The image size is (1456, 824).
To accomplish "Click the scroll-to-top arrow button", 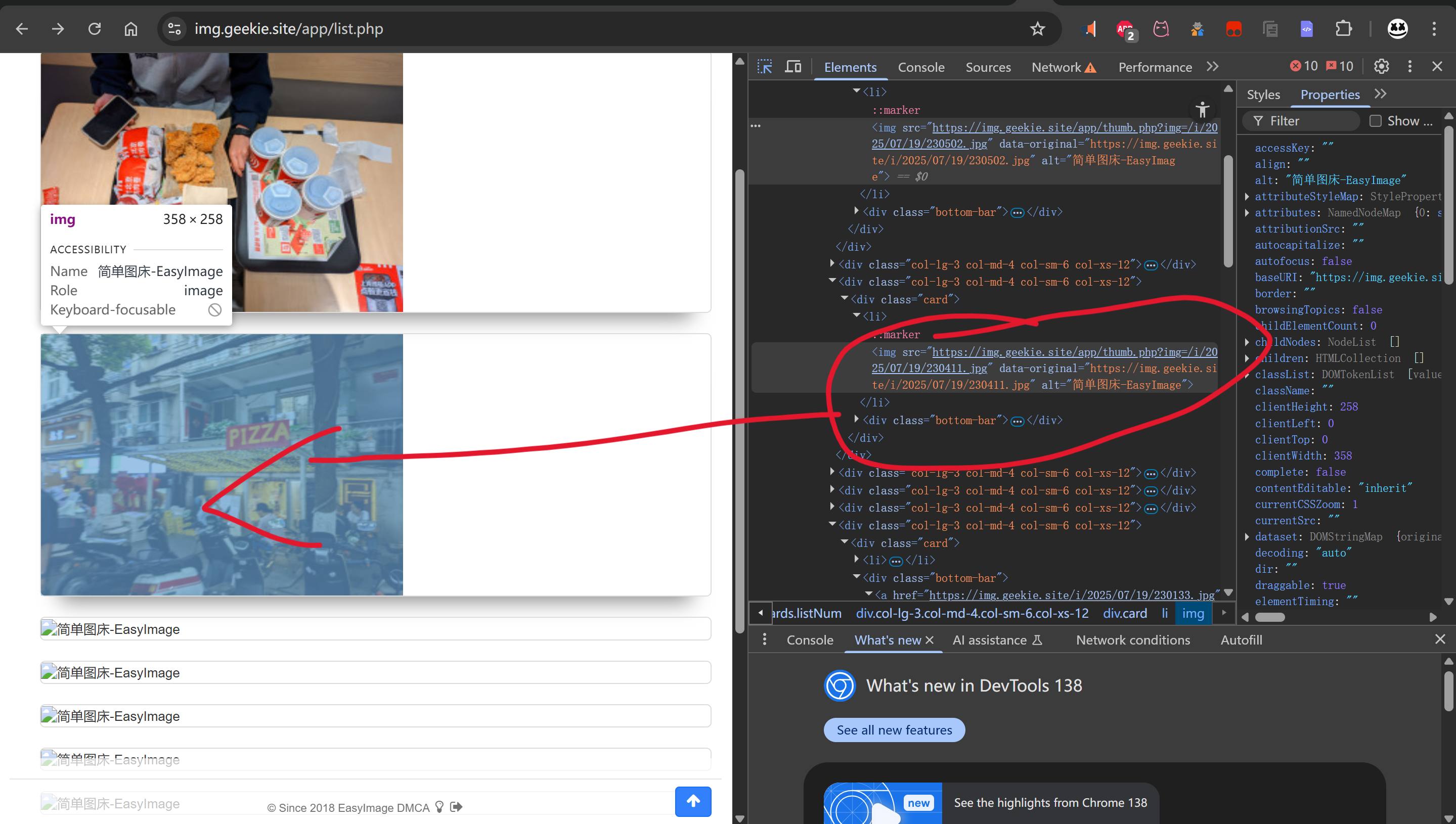I will point(693,801).
